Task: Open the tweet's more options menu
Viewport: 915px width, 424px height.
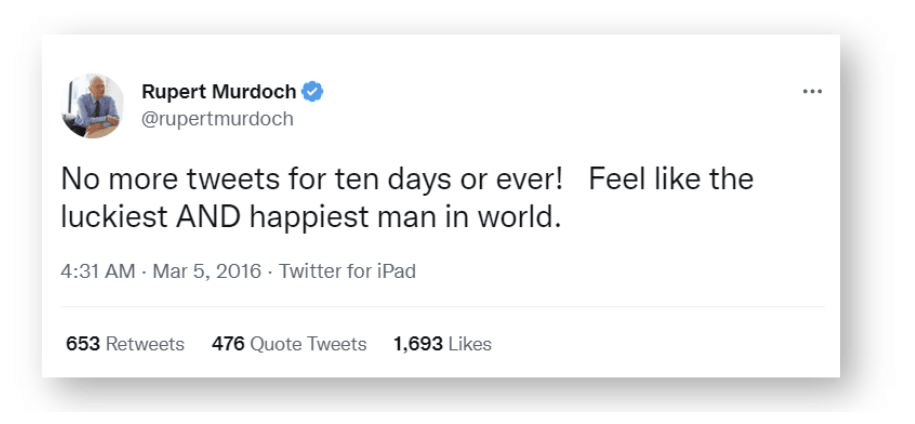Action: [x=812, y=92]
